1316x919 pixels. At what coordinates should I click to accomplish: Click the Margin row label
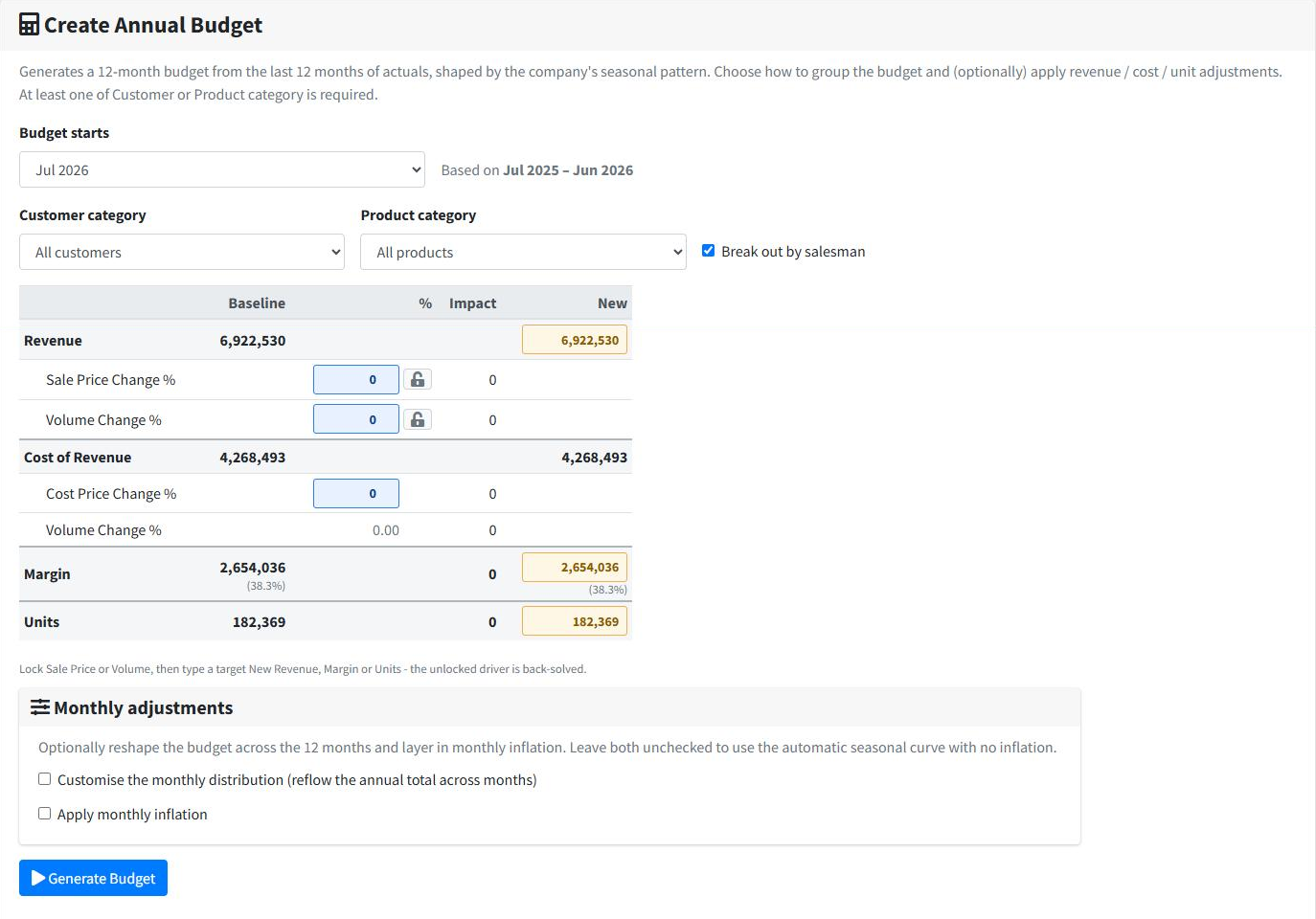coord(47,573)
